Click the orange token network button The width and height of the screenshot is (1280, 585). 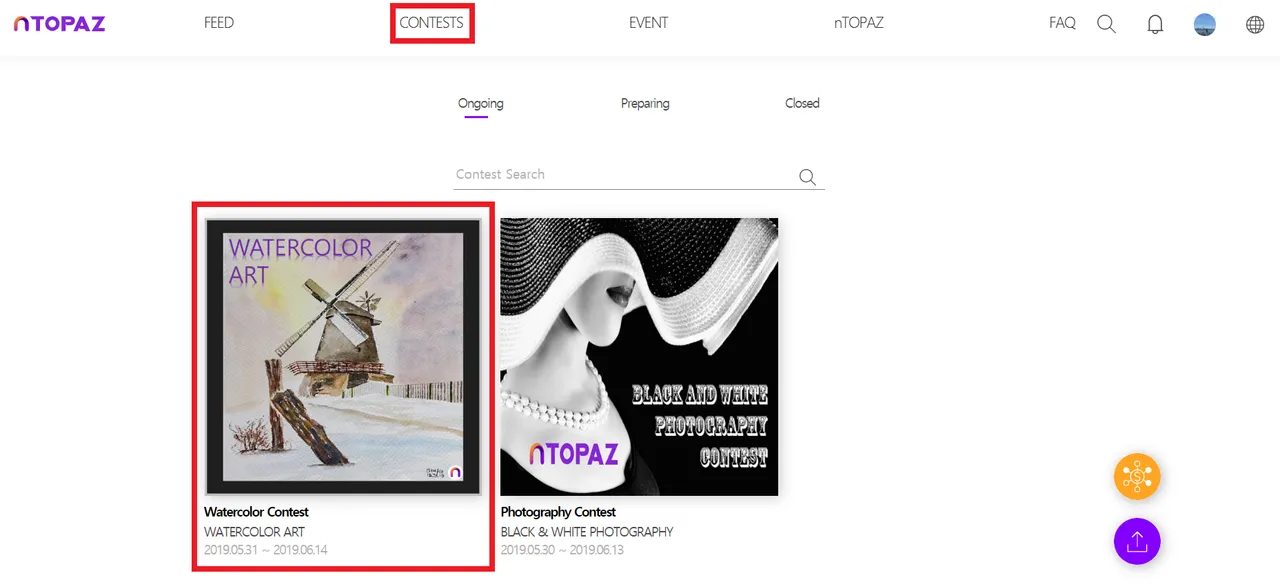[x=1137, y=477]
